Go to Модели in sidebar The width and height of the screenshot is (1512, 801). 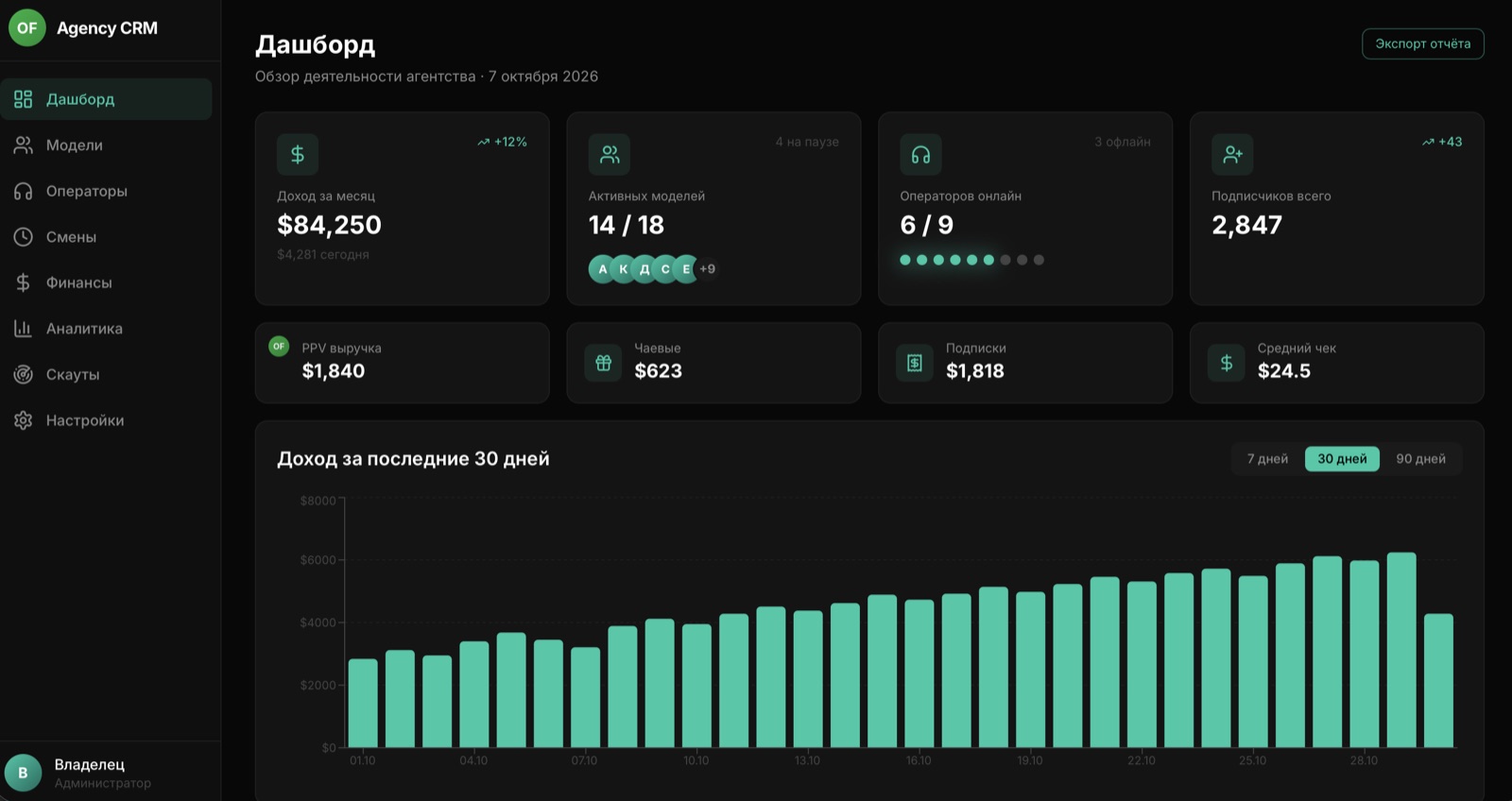point(106,145)
